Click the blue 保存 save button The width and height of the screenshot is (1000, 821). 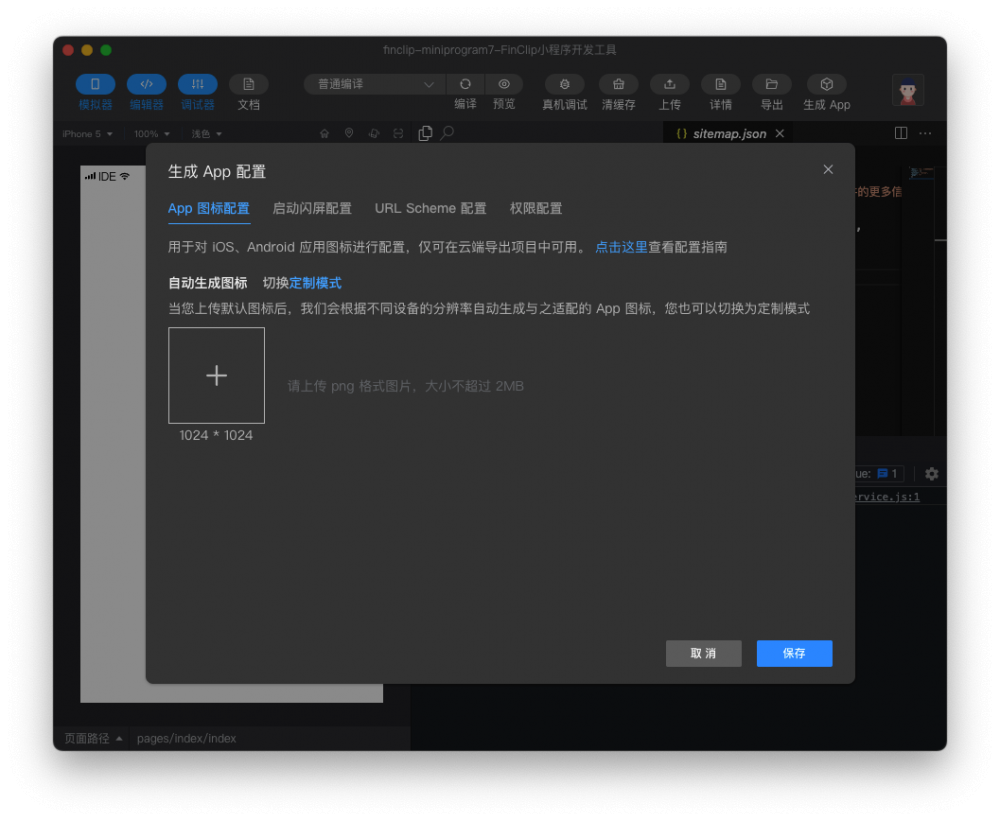tap(794, 653)
